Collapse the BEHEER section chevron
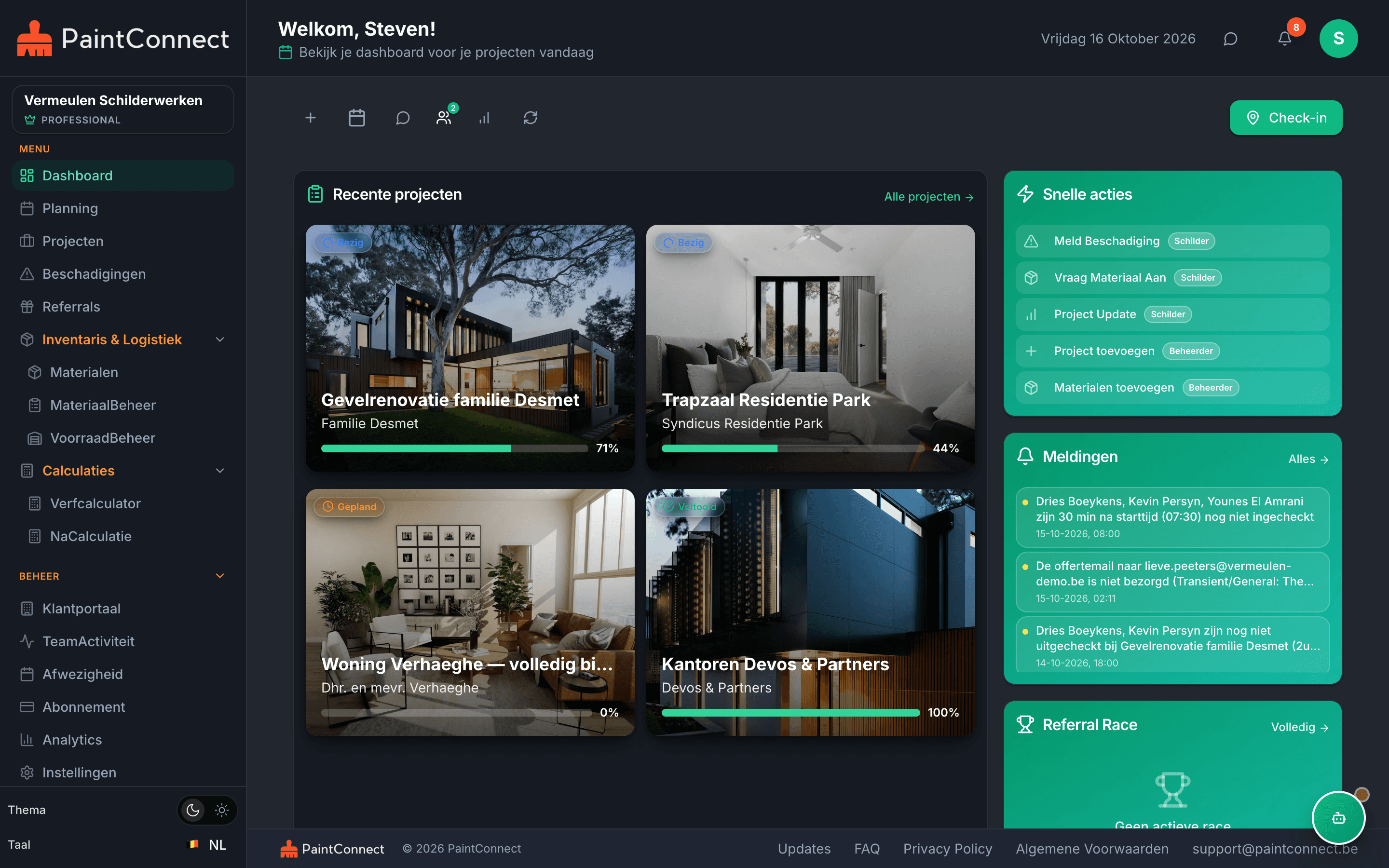Viewport: 1389px width, 868px height. click(x=220, y=576)
